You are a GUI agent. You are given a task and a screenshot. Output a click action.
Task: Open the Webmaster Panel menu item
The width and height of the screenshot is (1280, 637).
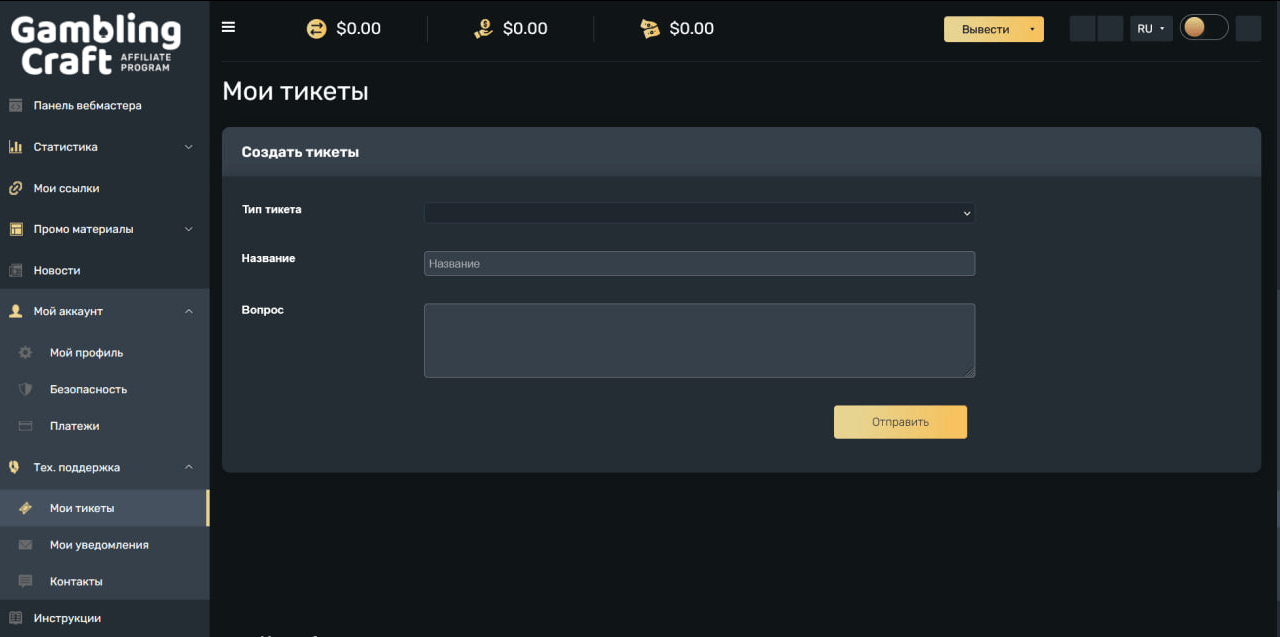[87, 105]
